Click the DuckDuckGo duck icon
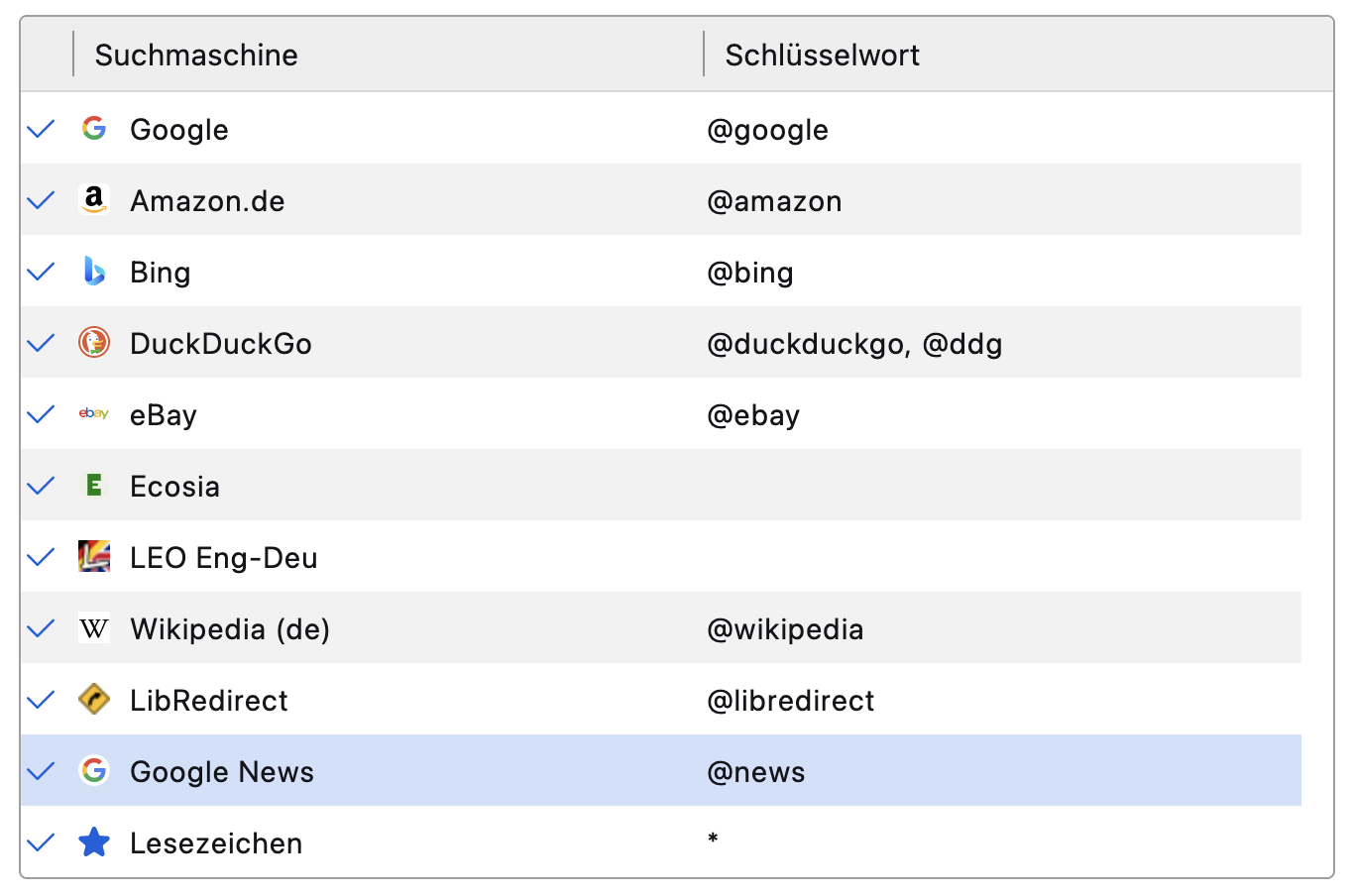The image size is (1354, 896). tap(94, 343)
